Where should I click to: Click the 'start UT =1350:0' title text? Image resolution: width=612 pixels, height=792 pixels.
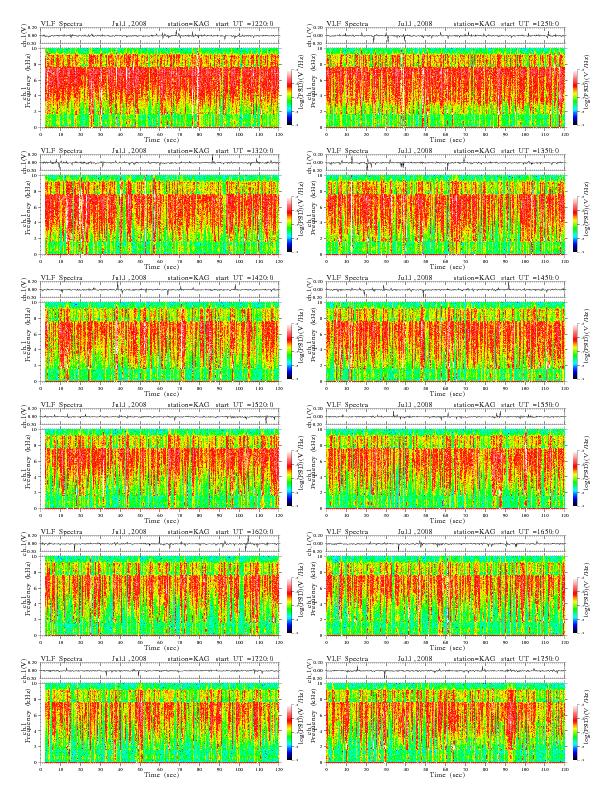coord(530,151)
